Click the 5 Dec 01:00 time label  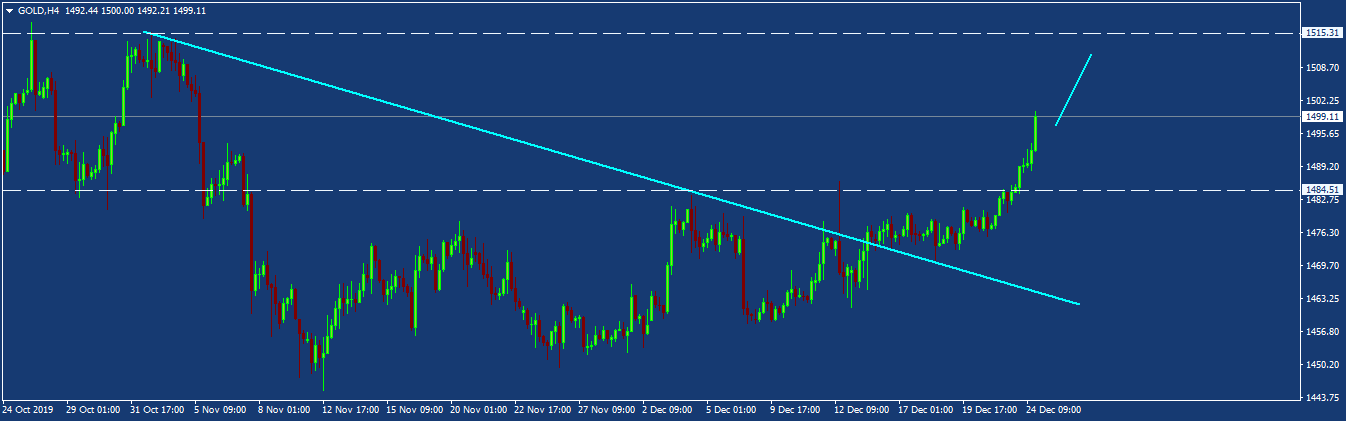(733, 410)
